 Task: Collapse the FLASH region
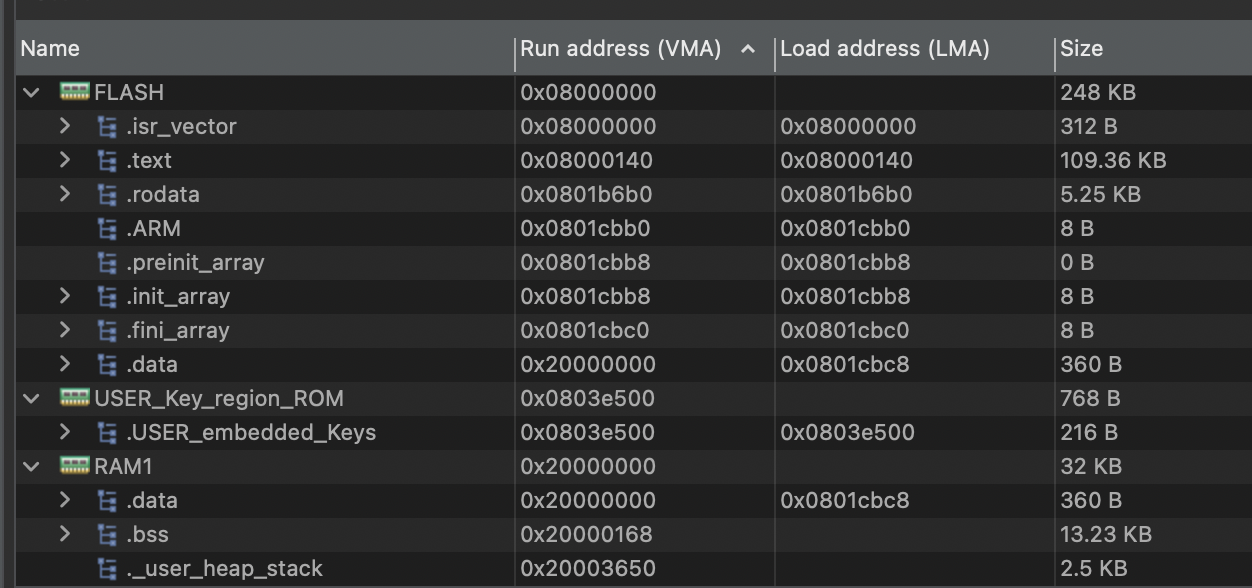click(x=29, y=92)
